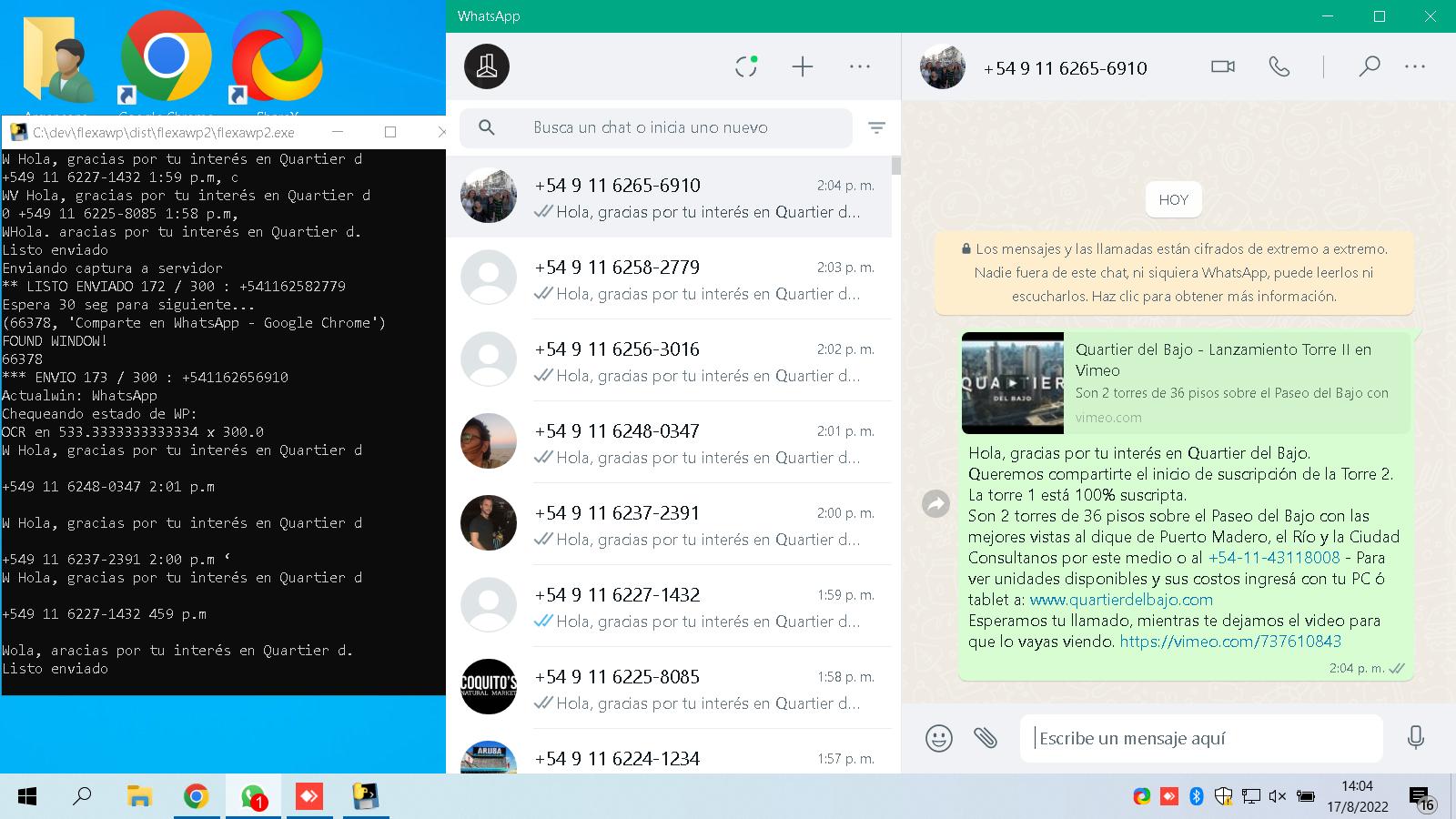
Task: Open your WhatsApp profile avatar
Action: point(487,66)
